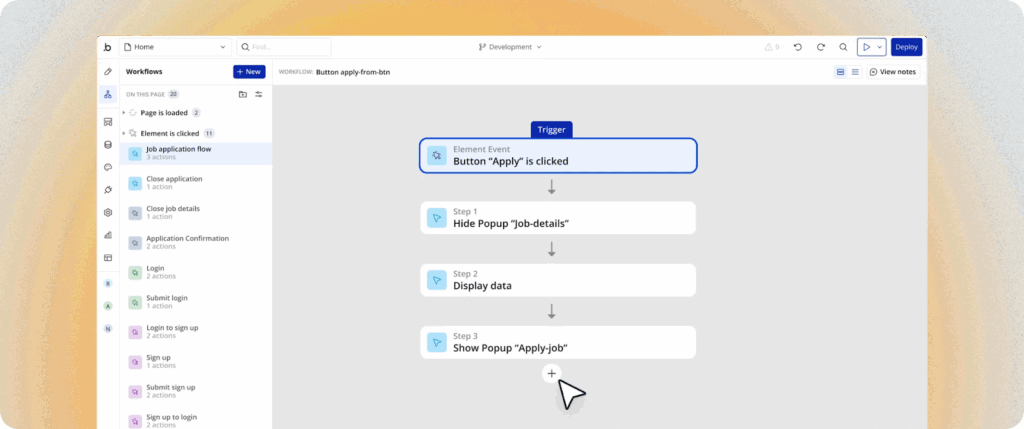Click the Find search field
Viewport: 1024px width, 429px height.
(x=284, y=47)
